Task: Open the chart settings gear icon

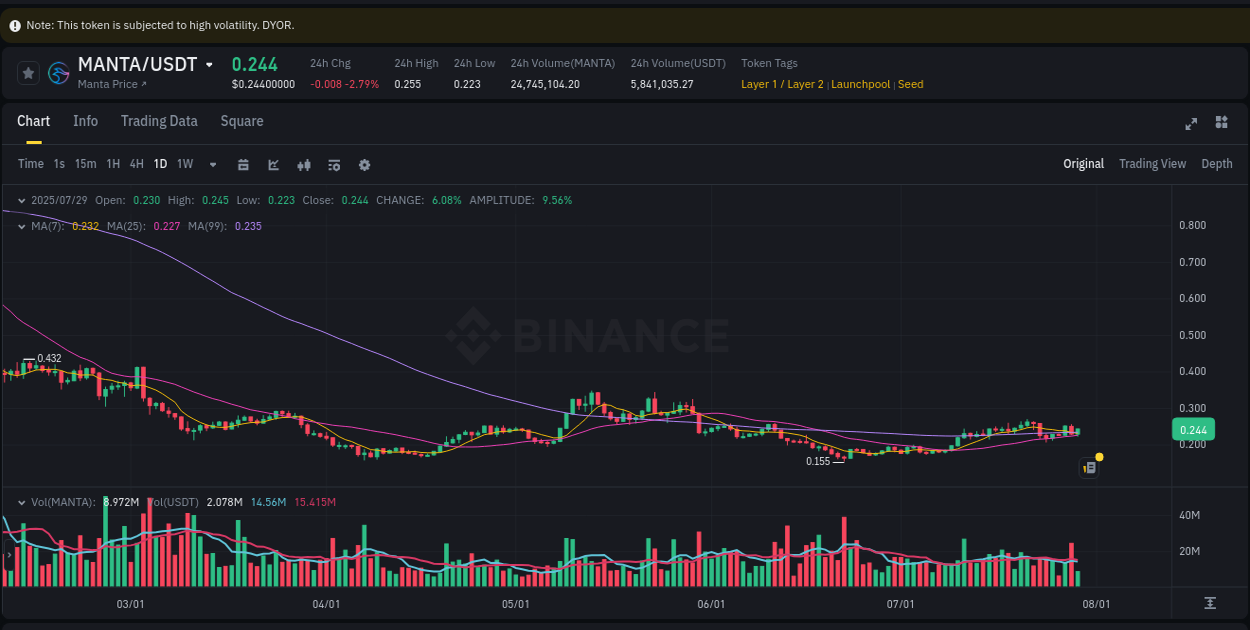Action: click(x=364, y=164)
